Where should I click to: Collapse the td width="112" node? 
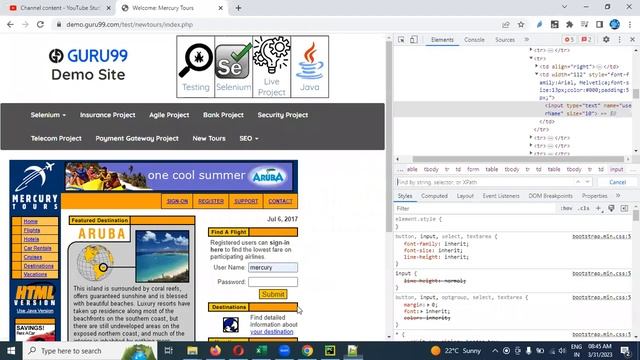pyautogui.click(x=537, y=74)
